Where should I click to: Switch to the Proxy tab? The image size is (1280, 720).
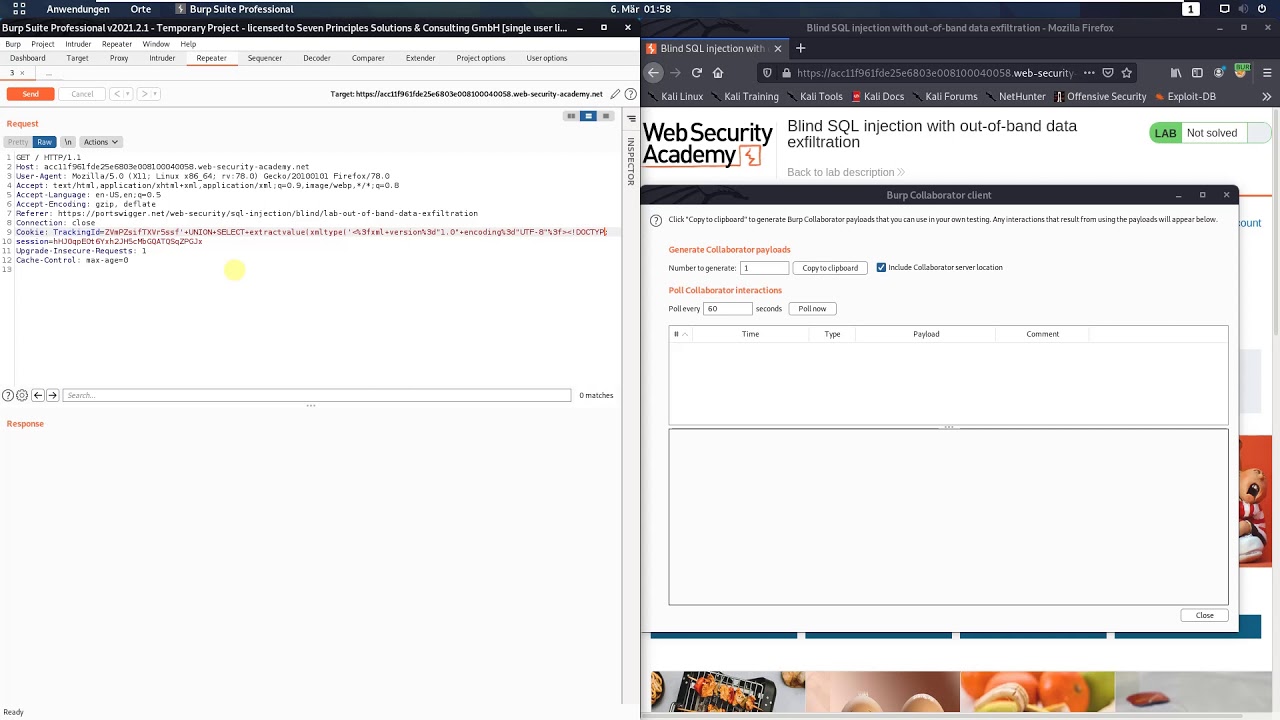click(x=119, y=58)
